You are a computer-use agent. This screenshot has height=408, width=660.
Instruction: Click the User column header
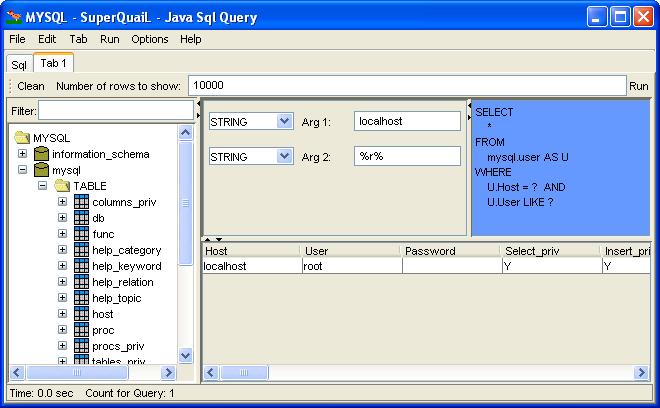(x=350, y=251)
